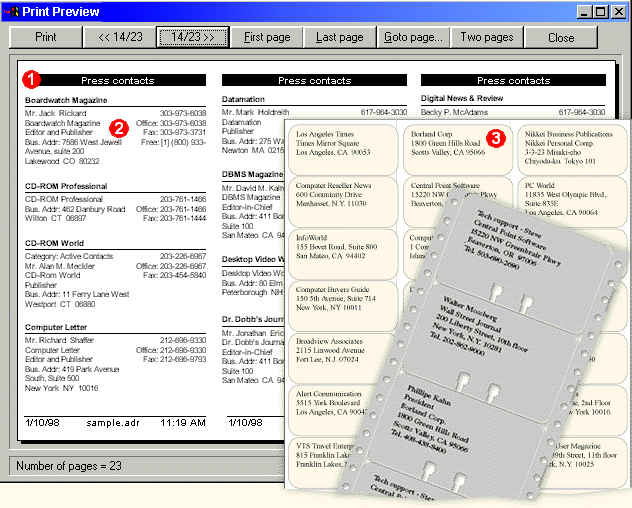This screenshot has height=508, width=632.
Task: Click the Alert Communication label
Action: pyautogui.click(x=335, y=410)
